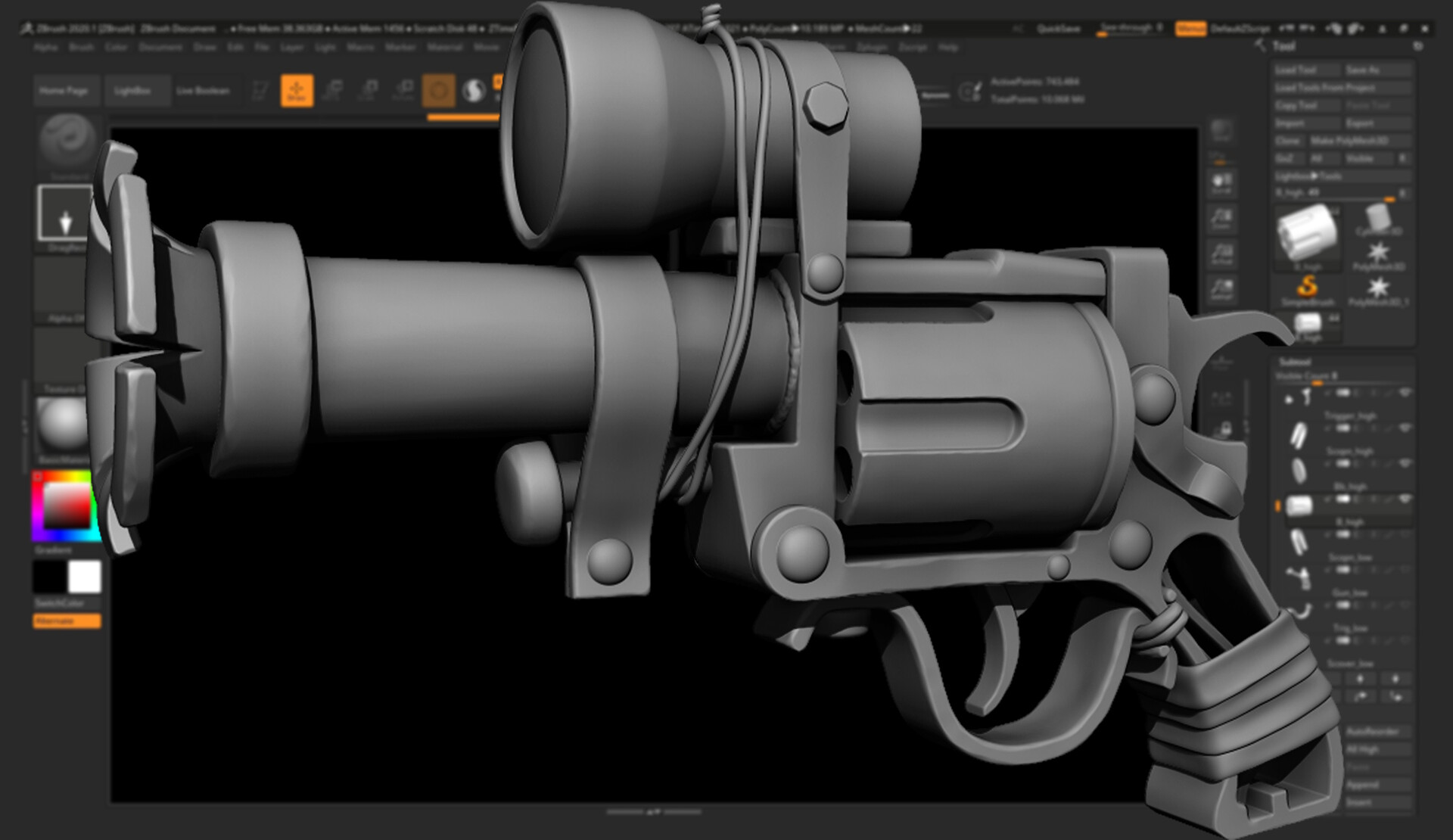Select the Move mode icon in top toolbar
Screen dimensions: 1453x840
tap(333, 89)
